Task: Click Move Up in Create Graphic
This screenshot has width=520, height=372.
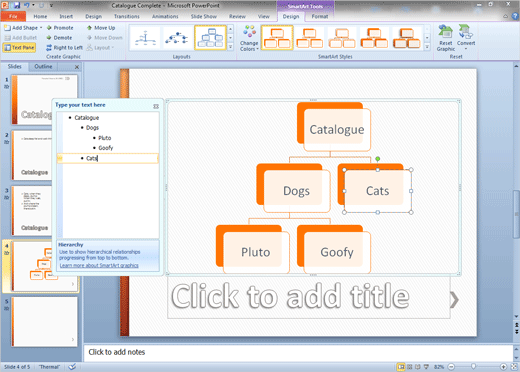Action: 101,28
